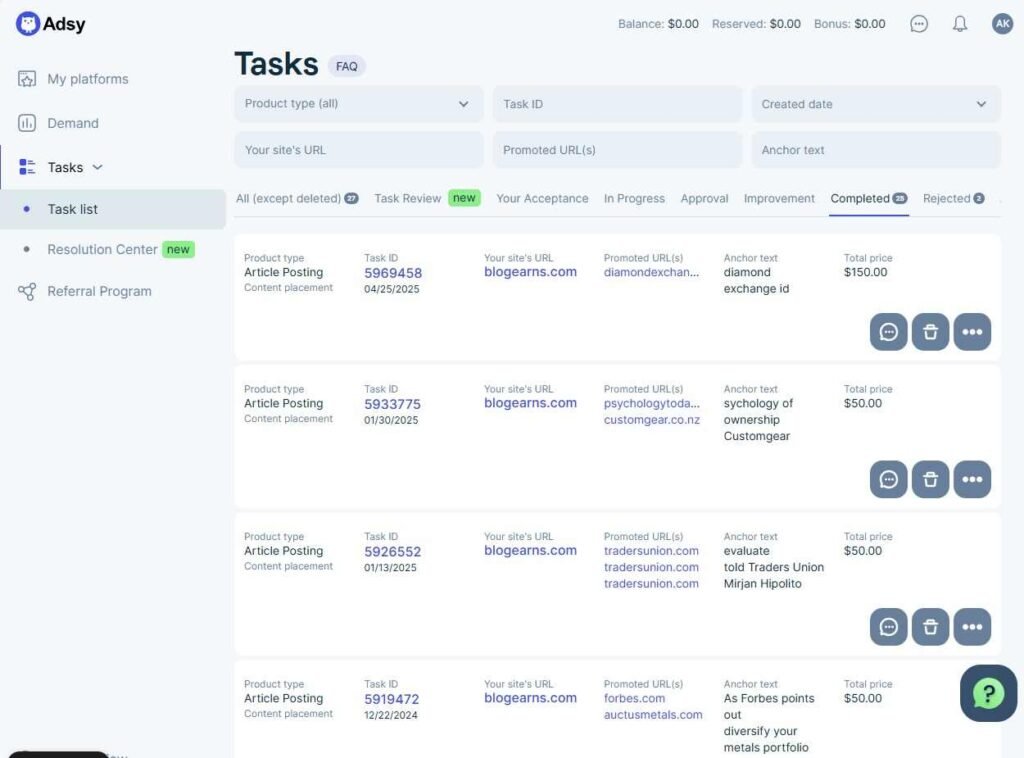Click the Reserved: $0.00 text
The image size is (1024, 758).
(x=756, y=24)
